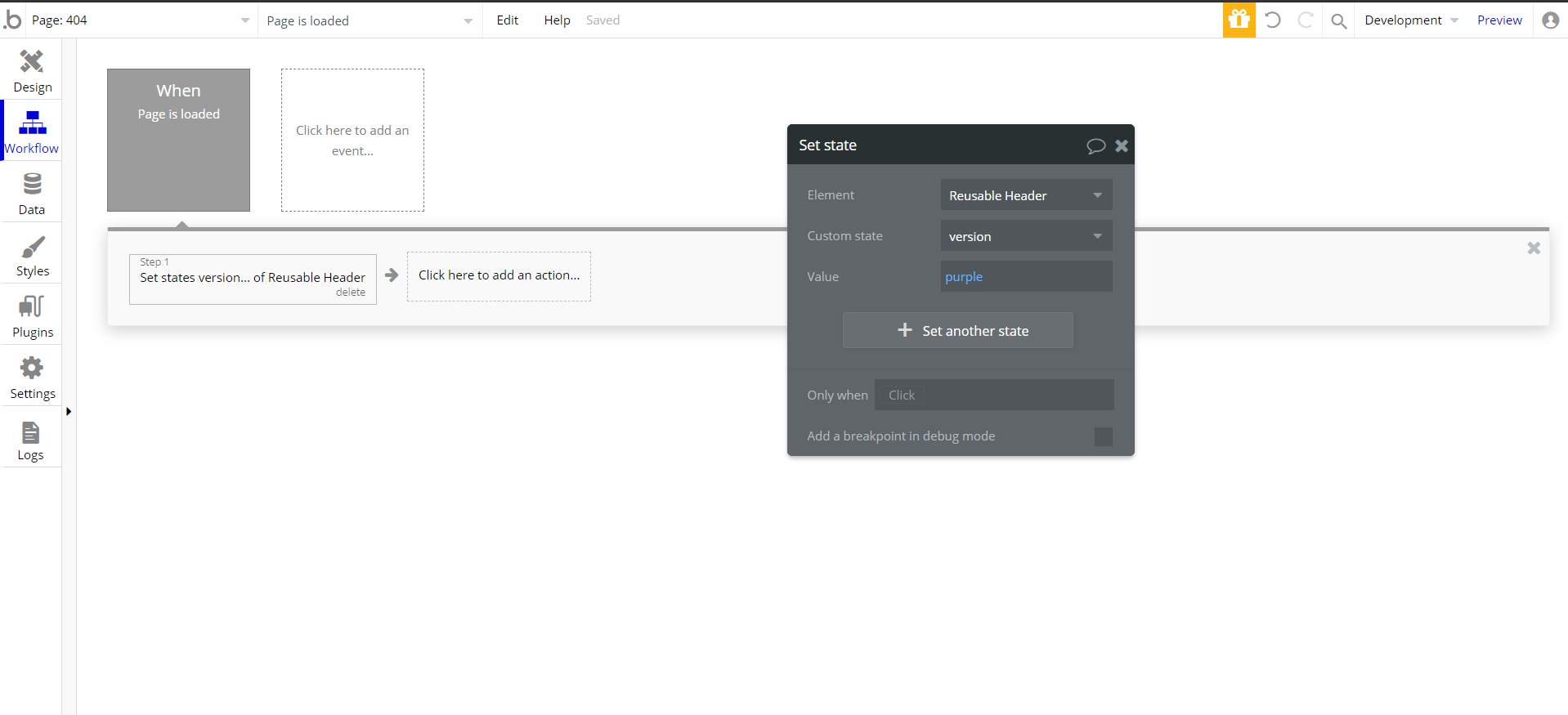
Task: Click the undo arrow icon
Action: coord(1273,20)
